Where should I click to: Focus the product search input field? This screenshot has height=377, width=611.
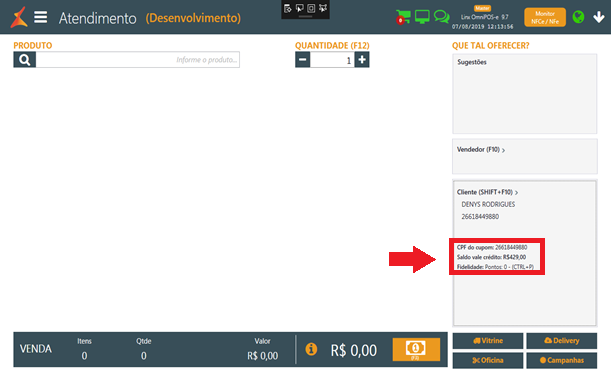click(x=138, y=60)
